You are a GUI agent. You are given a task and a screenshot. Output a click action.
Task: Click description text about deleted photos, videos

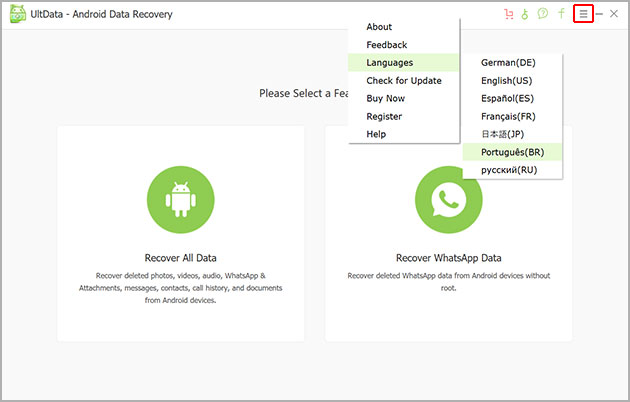point(180,288)
